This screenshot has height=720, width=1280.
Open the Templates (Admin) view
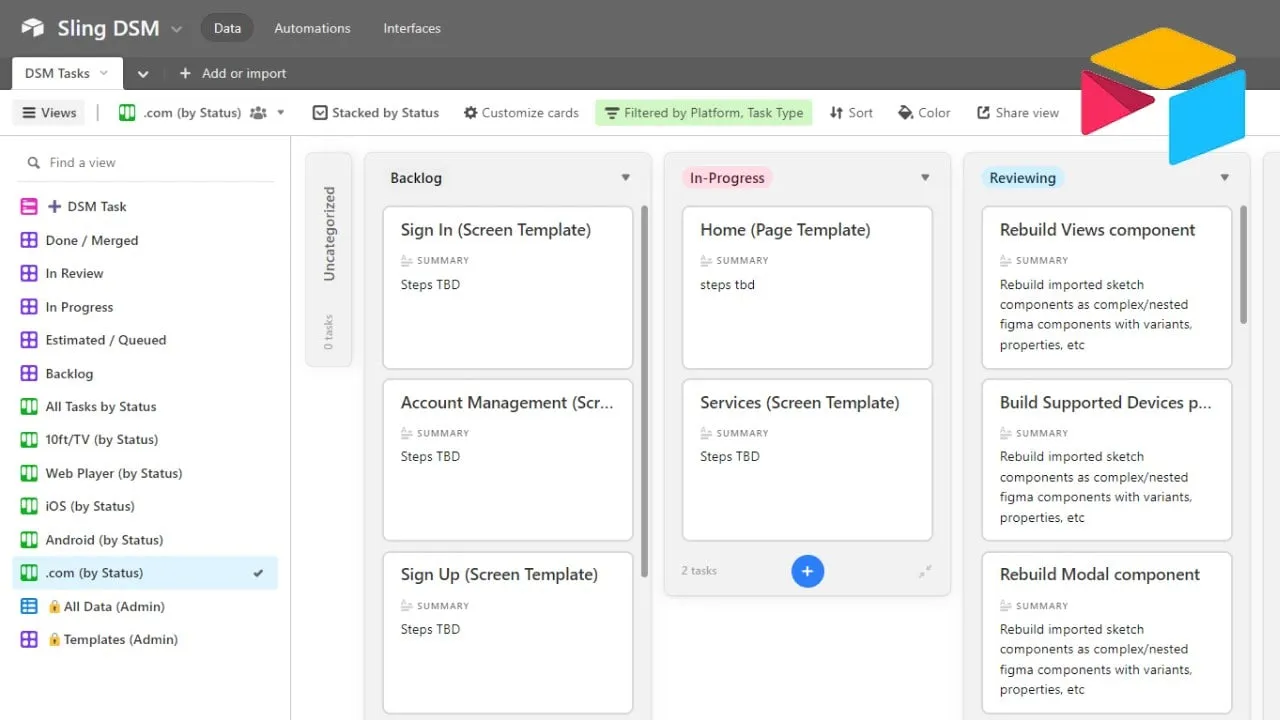pos(147,639)
